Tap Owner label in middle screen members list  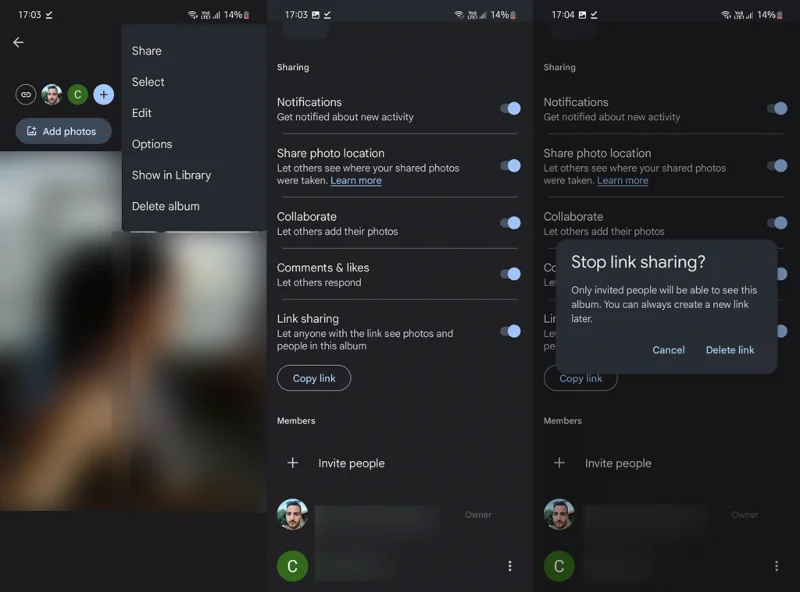tap(478, 514)
